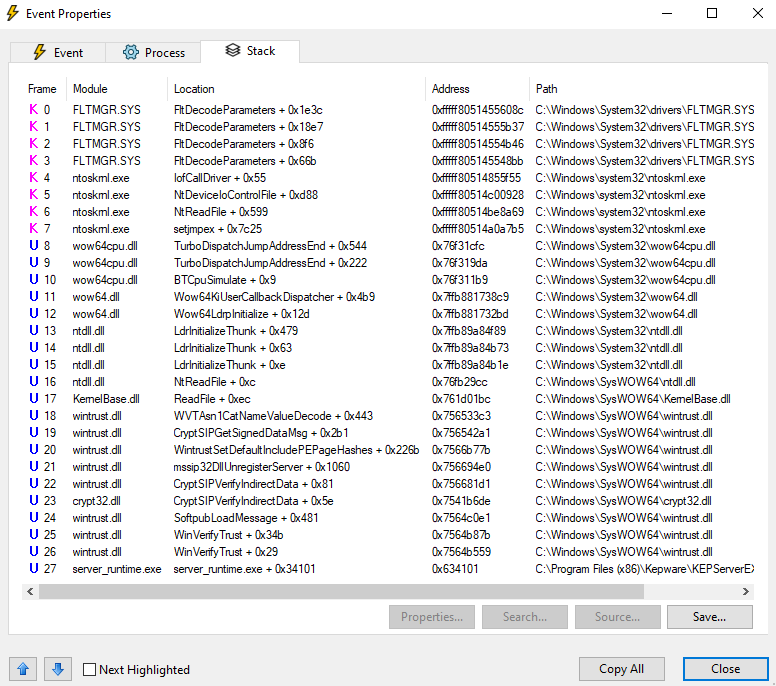776x686 pixels.
Task: Click the user U icon for frame 8
Action: (33, 246)
